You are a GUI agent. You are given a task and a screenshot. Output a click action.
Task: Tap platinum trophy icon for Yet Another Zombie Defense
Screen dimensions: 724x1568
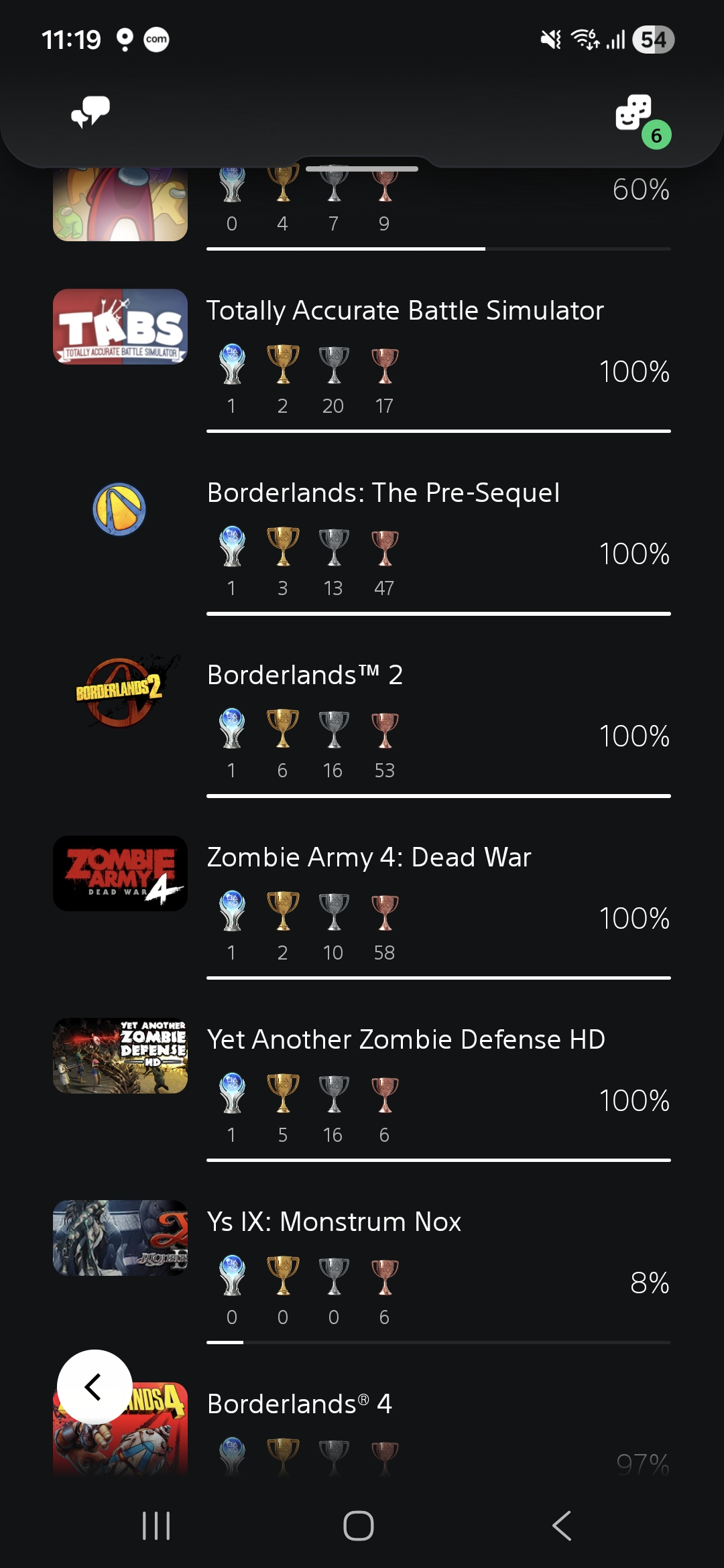point(232,1094)
